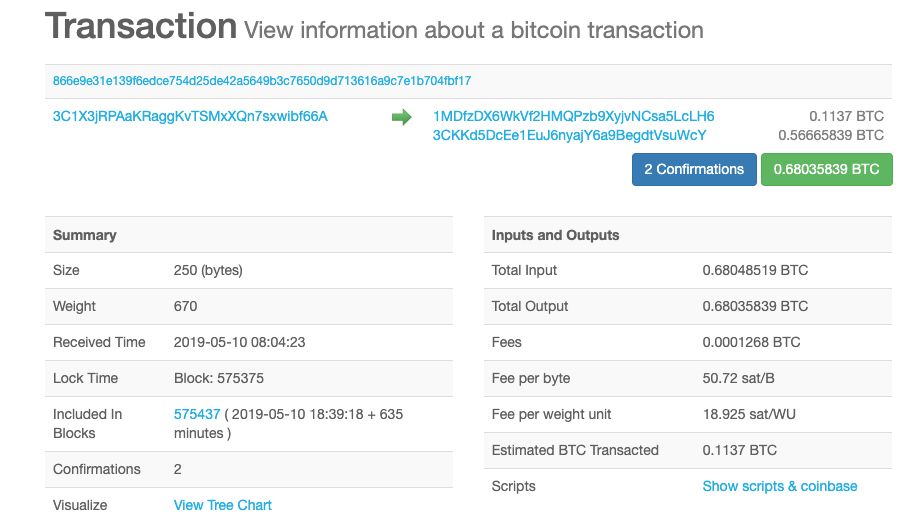The image size is (911, 525).
Task: Select Total Output value 0.68035839 BTC in table
Action: 755,306
